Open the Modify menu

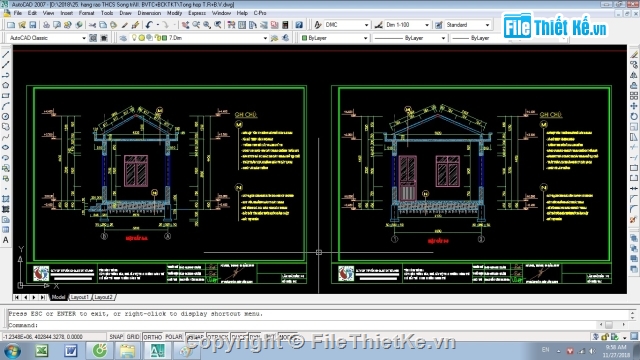(174, 13)
